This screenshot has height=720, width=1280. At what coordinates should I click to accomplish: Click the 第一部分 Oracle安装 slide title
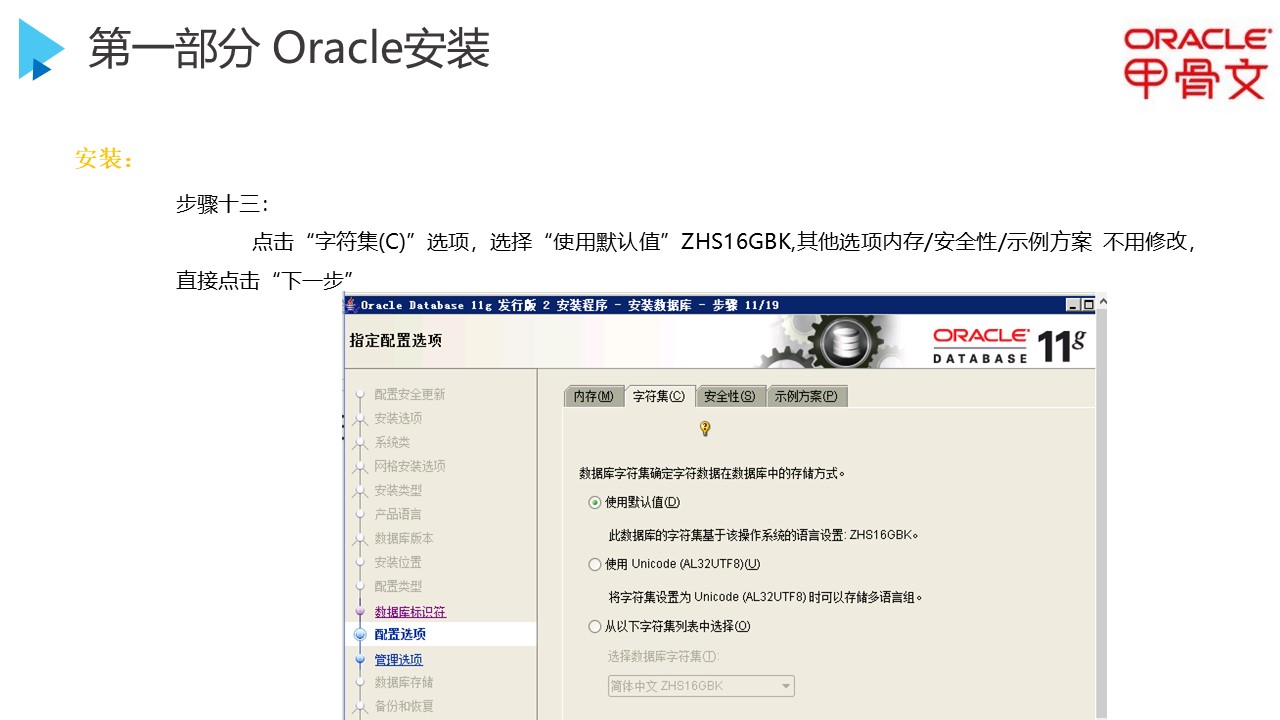(289, 48)
